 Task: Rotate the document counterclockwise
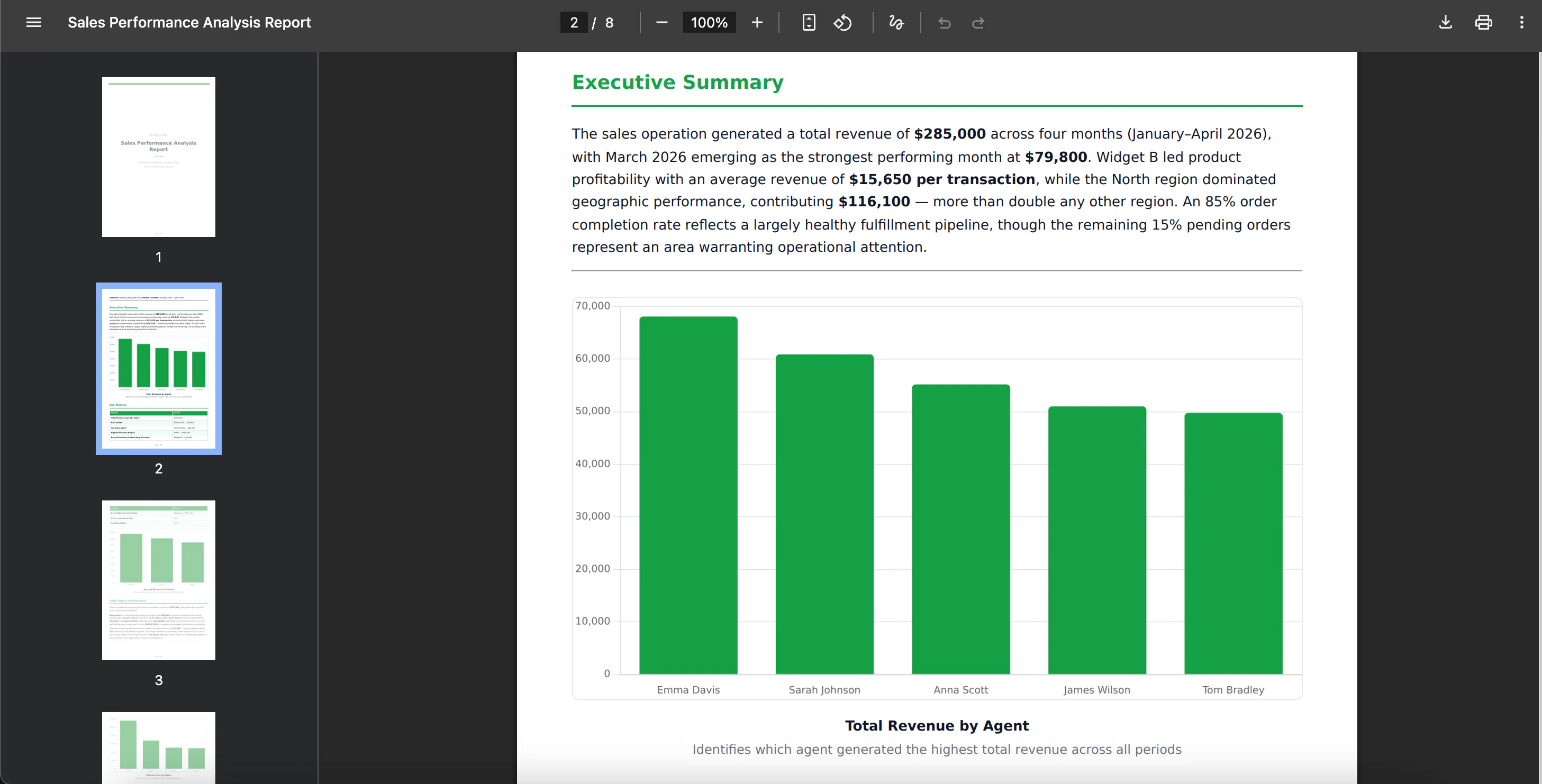[x=843, y=23]
